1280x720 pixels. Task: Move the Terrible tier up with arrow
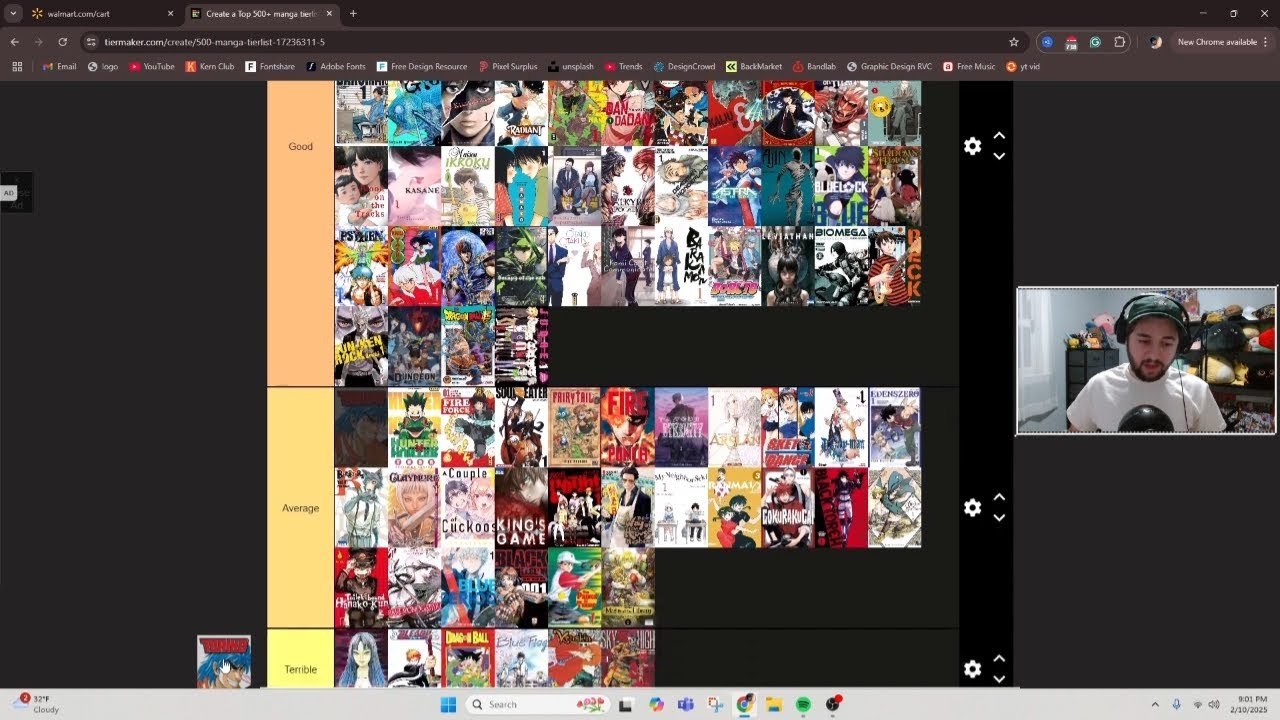pyautogui.click(x=998, y=659)
